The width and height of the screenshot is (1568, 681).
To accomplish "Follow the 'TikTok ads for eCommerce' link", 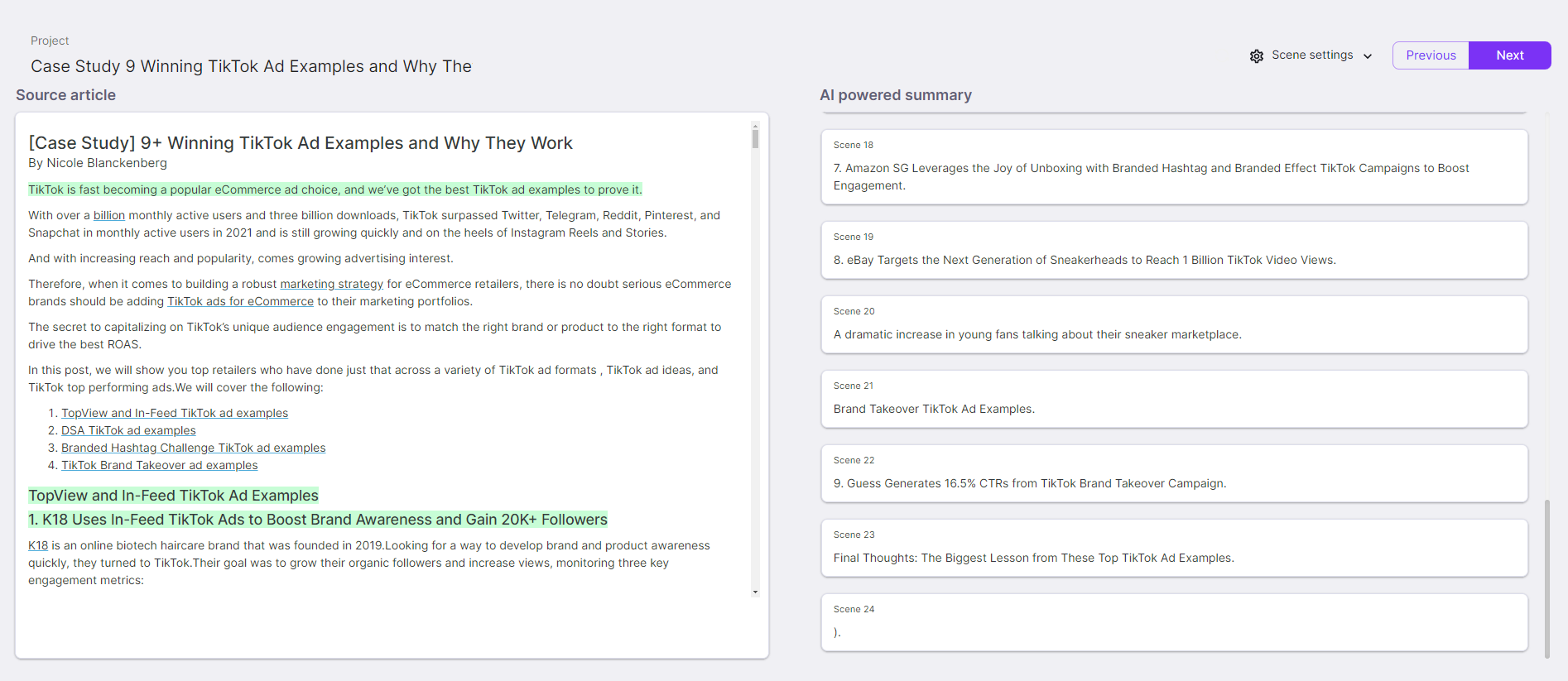I will (x=241, y=301).
